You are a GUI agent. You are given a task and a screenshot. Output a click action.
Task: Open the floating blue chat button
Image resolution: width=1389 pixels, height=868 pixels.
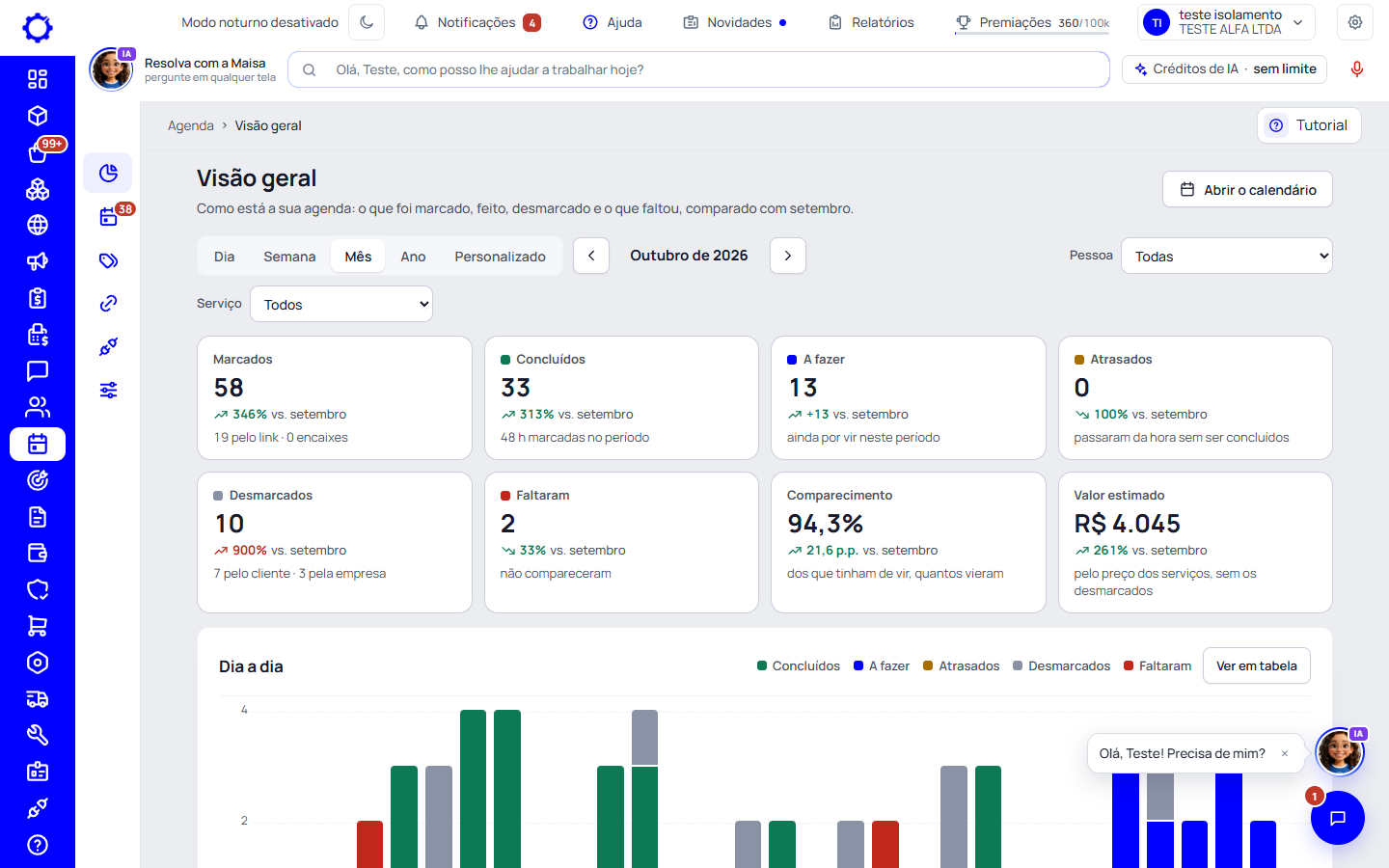[x=1338, y=818]
